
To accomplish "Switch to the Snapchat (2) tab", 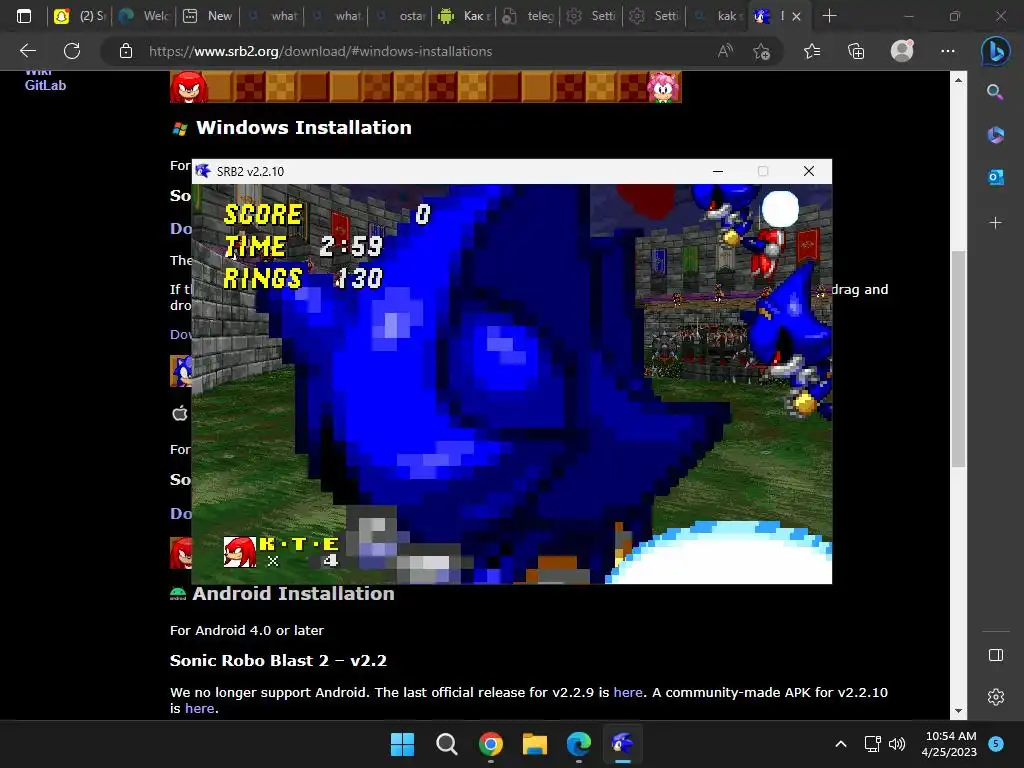I will point(80,16).
